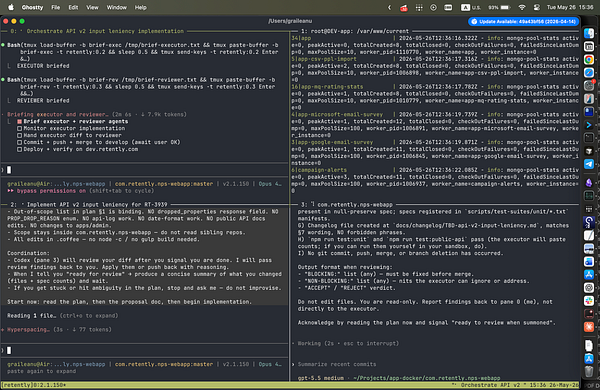Open the Trash in the Dock

589,371
